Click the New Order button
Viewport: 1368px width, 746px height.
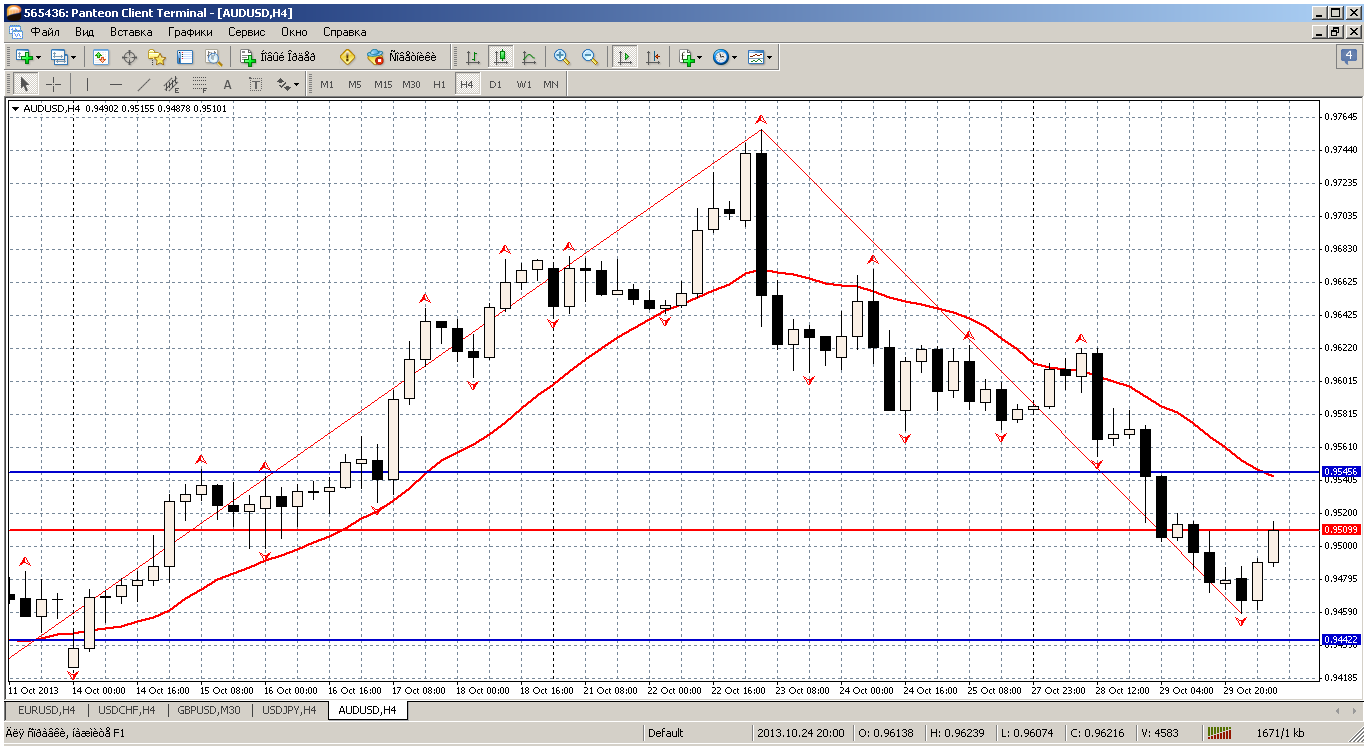279,57
